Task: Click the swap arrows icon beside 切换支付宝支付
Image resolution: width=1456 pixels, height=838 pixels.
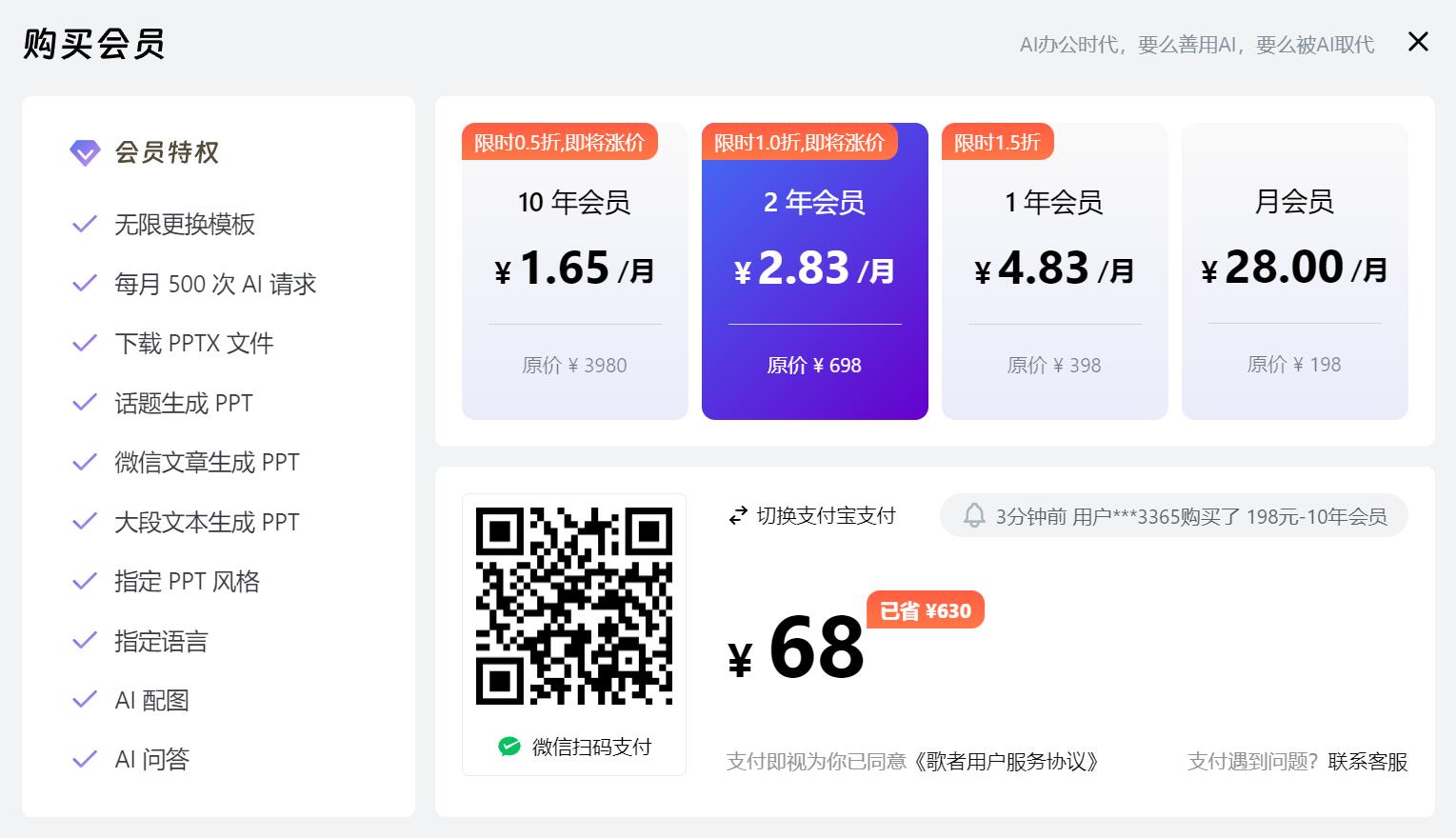Action: pyautogui.click(x=738, y=516)
